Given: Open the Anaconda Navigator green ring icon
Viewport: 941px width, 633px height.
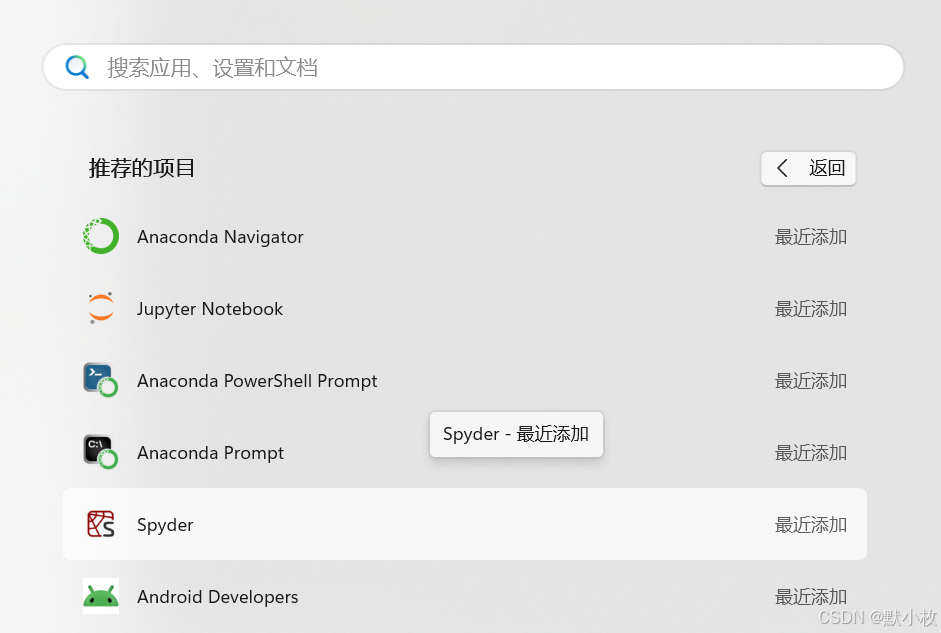Looking at the screenshot, I should (x=101, y=236).
